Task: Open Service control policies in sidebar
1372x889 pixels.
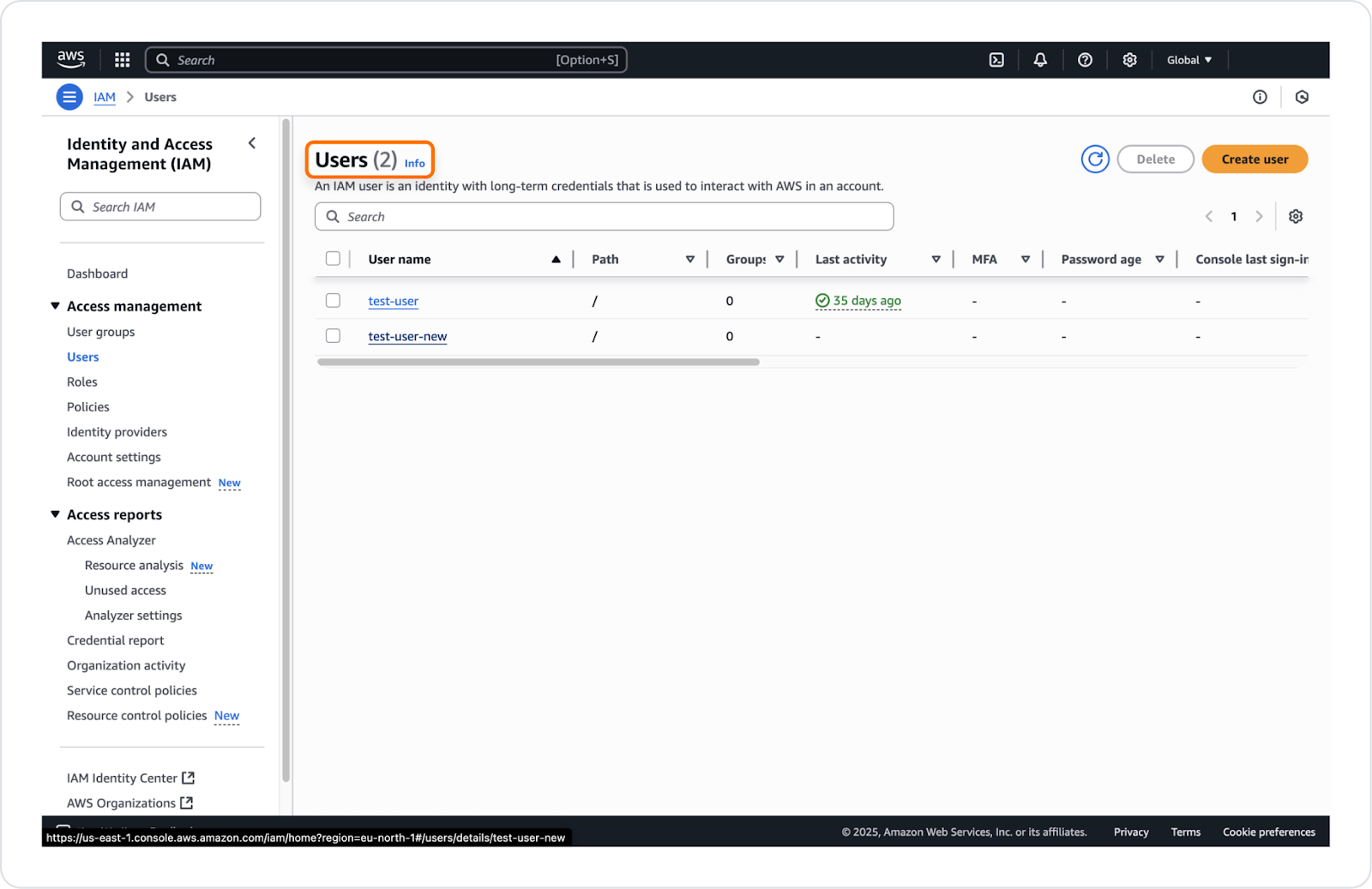Action: (x=132, y=690)
